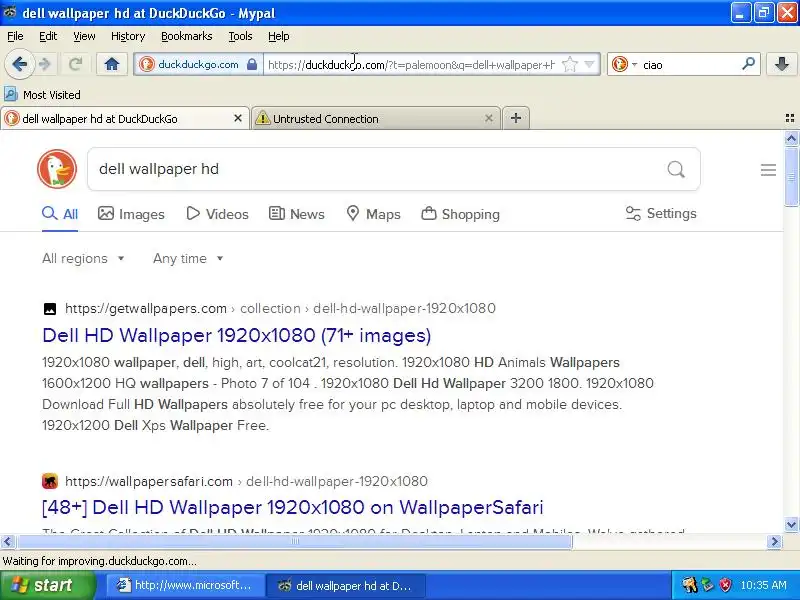The image size is (800, 600).
Task: Submit search with the page magnifier icon
Action: [676, 169]
